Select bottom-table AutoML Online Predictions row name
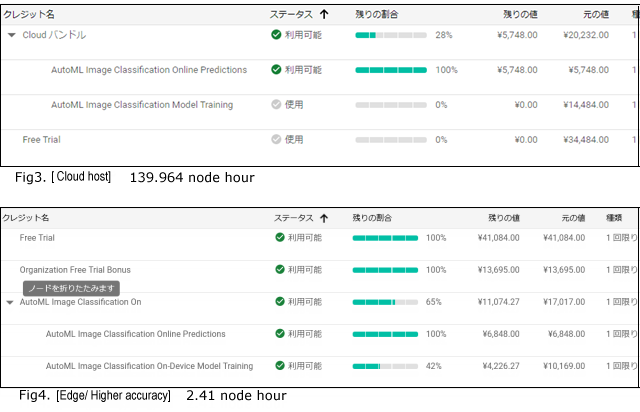 coord(136,334)
